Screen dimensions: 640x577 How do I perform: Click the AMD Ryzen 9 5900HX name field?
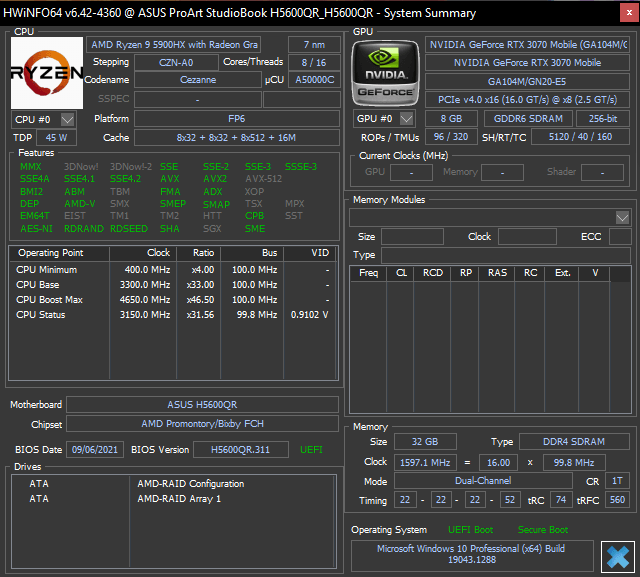tap(173, 44)
